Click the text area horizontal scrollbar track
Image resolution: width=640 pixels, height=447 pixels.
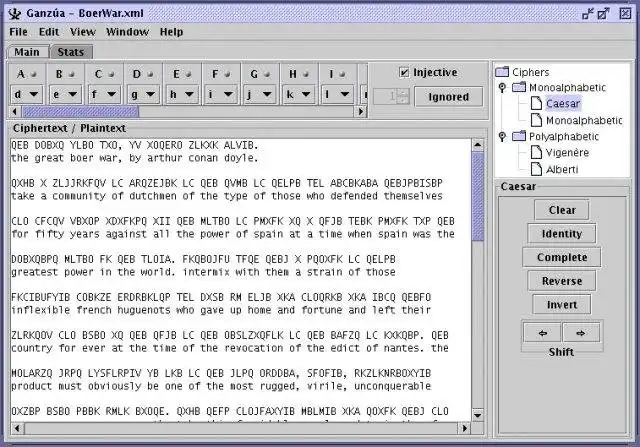tap(241, 428)
